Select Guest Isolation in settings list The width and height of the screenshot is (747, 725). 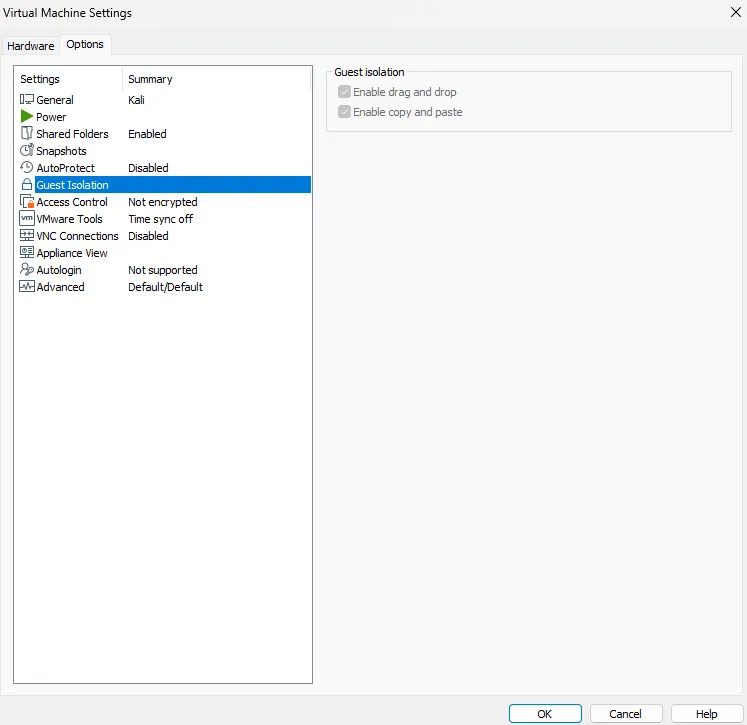click(x=165, y=185)
